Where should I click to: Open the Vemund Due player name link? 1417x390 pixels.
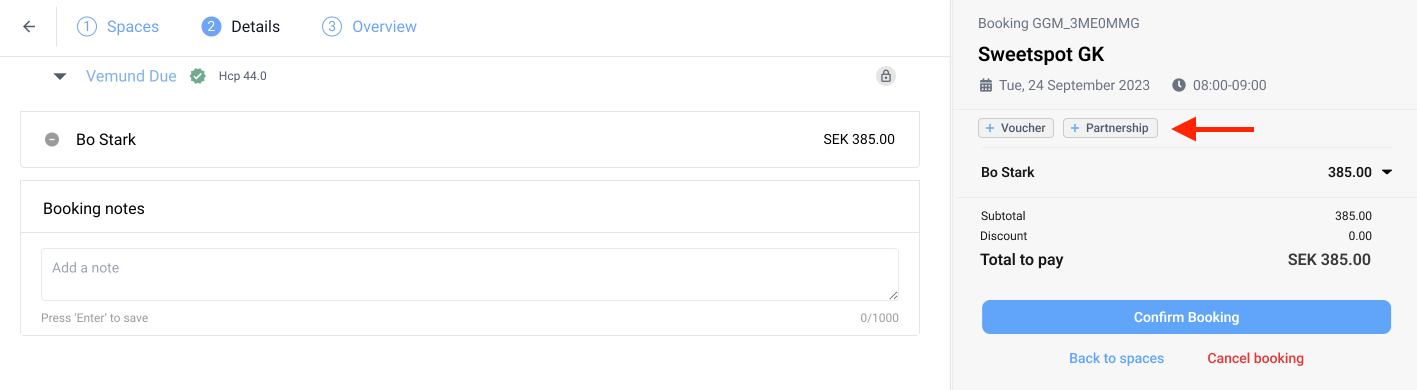click(x=131, y=76)
